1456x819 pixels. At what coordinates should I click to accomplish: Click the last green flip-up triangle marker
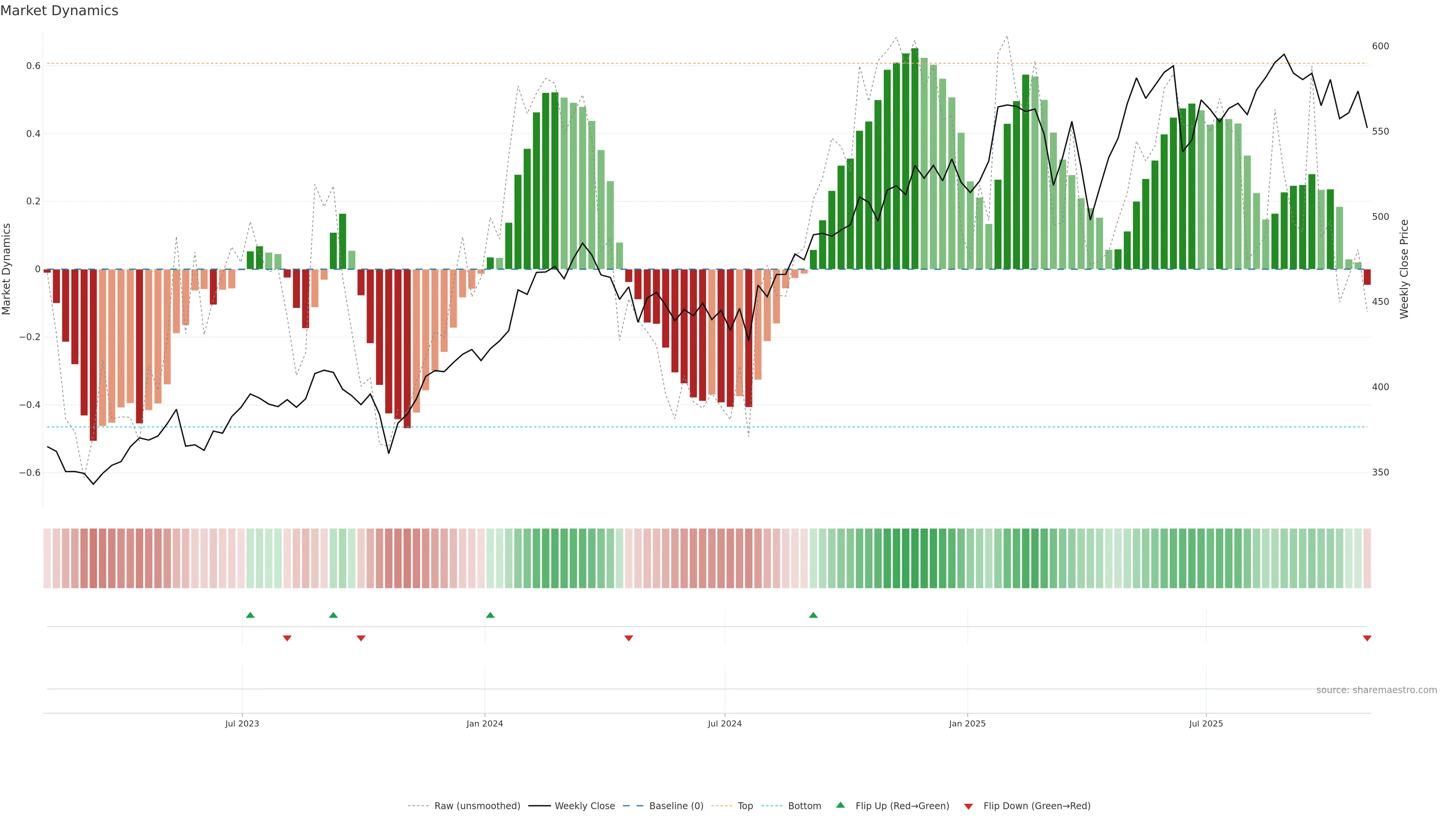coord(813,615)
